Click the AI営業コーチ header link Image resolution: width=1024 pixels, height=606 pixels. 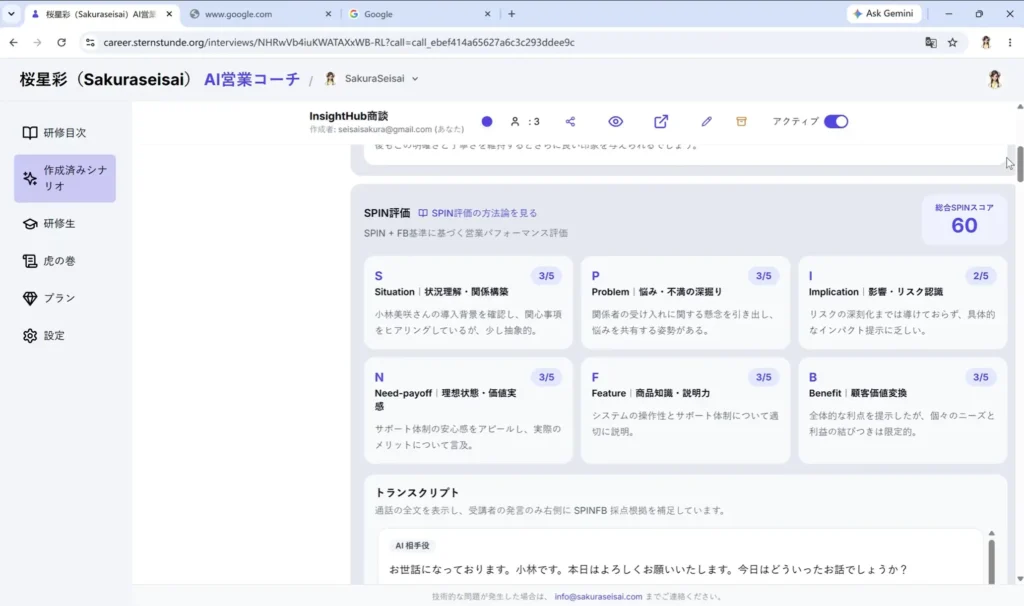[251, 79]
